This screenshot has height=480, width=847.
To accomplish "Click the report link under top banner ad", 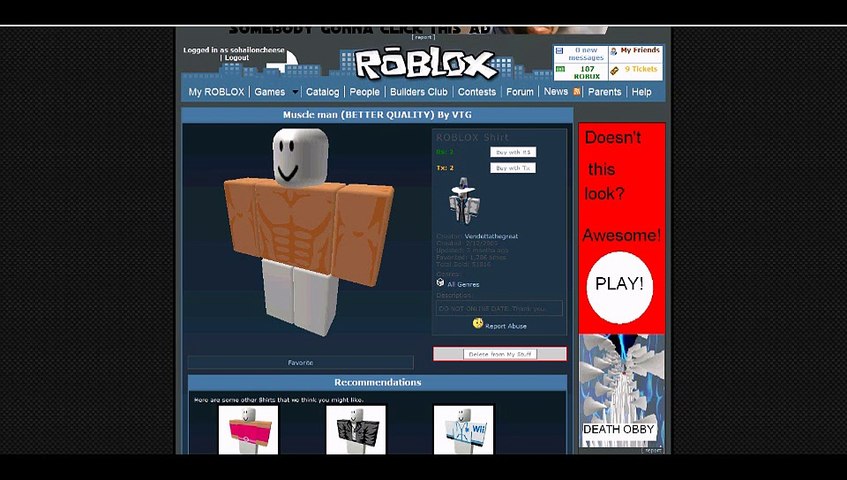I will [423, 37].
